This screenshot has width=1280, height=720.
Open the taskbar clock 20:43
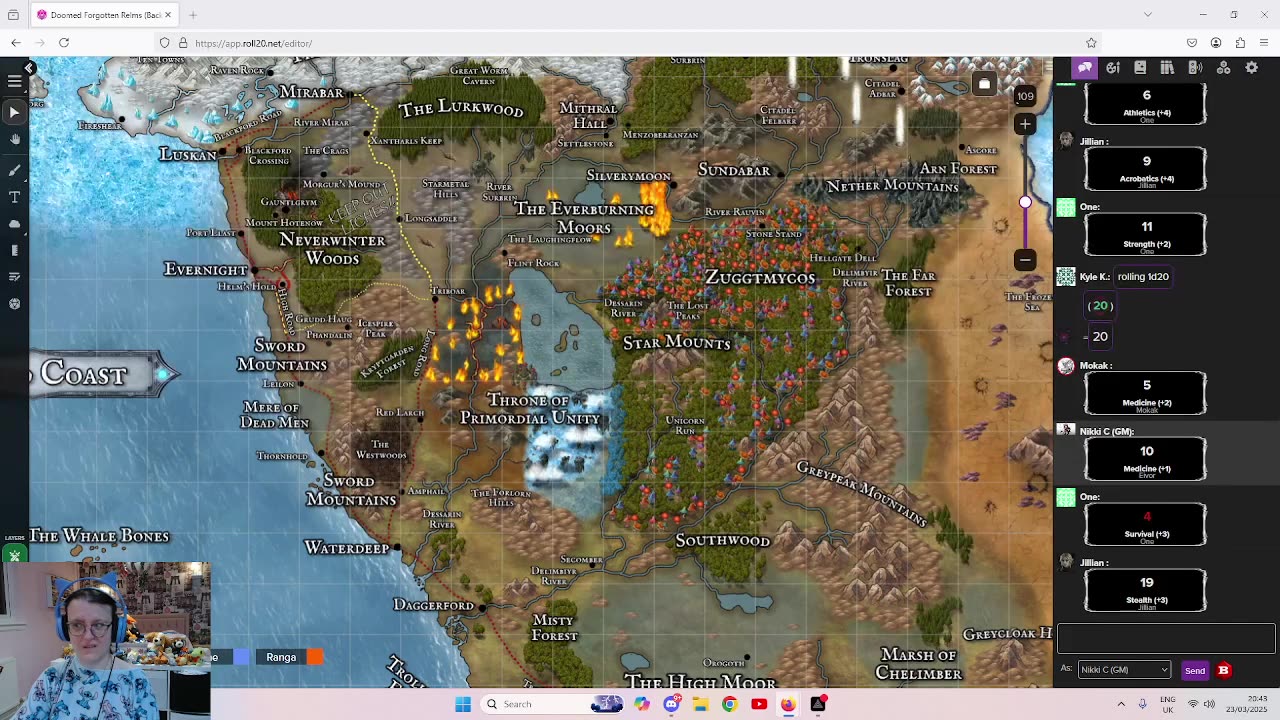[x=1245, y=704]
